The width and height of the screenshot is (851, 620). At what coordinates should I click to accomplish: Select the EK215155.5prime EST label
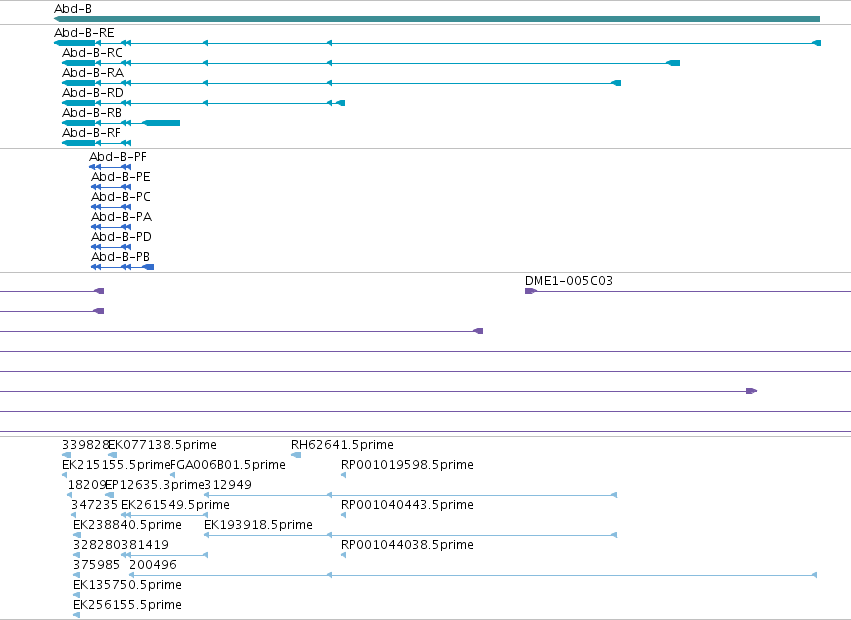click(116, 465)
